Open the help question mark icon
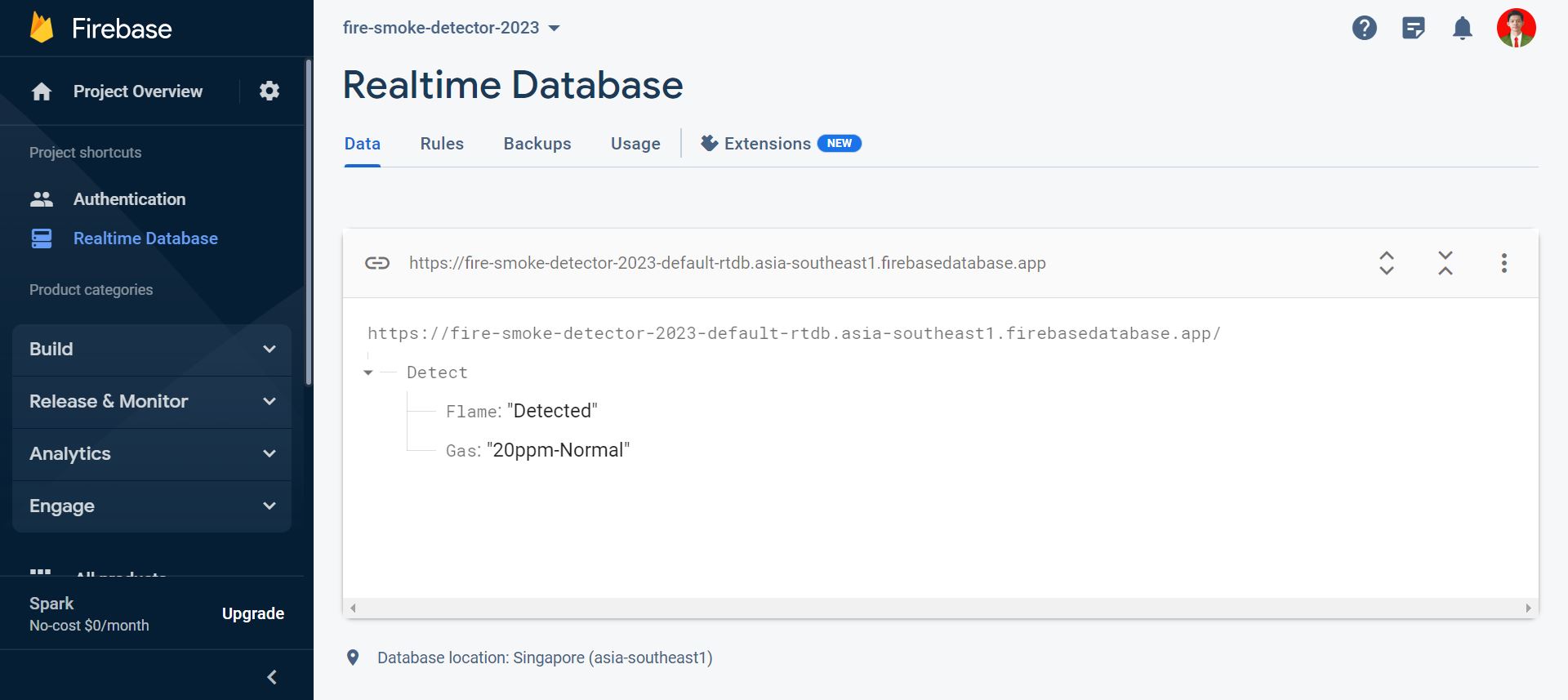Image resolution: width=1568 pixels, height=700 pixels. click(1365, 28)
